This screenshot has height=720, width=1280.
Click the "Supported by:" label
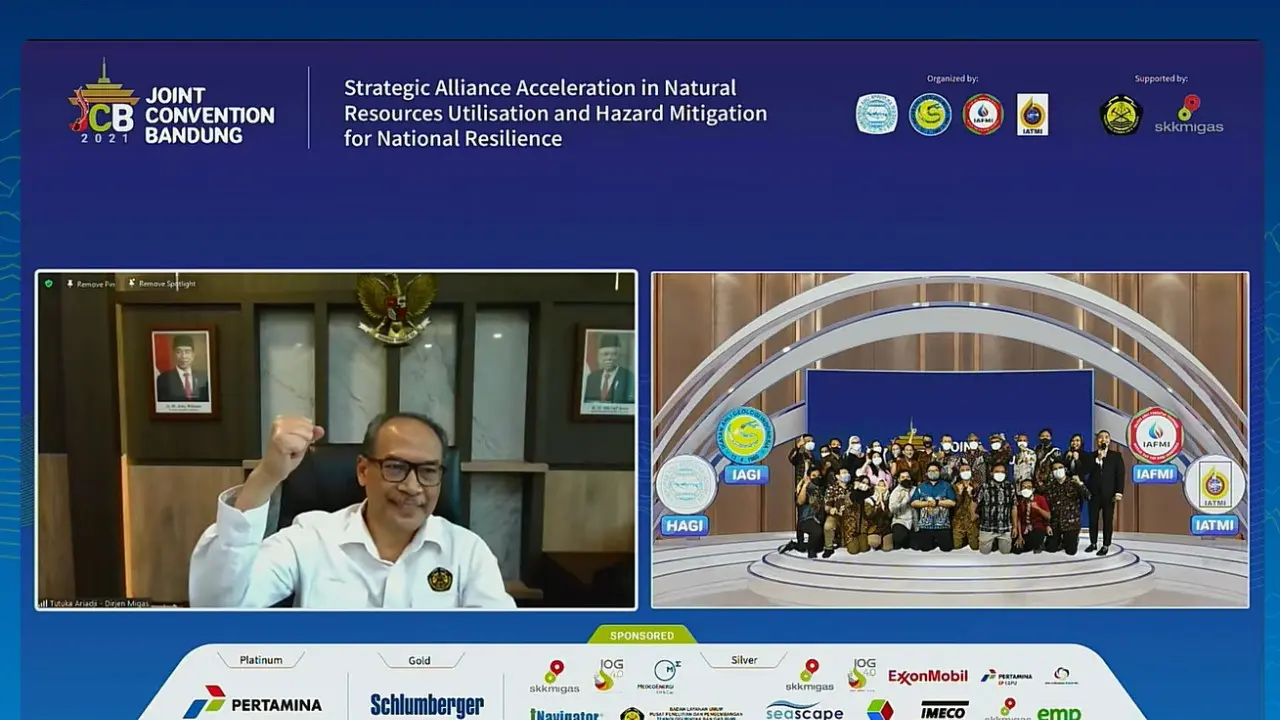point(1161,79)
